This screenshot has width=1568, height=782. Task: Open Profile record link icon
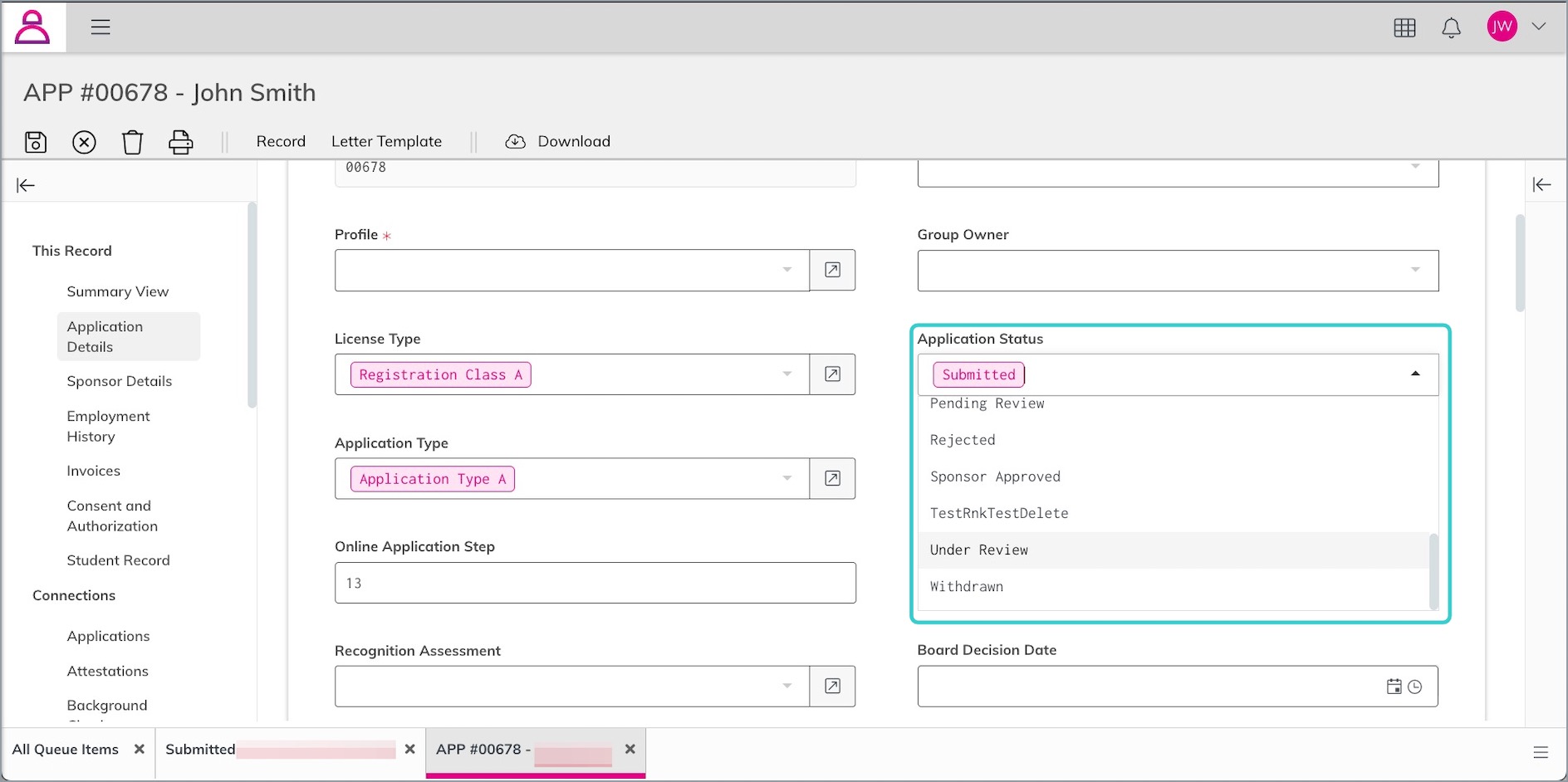(x=832, y=270)
